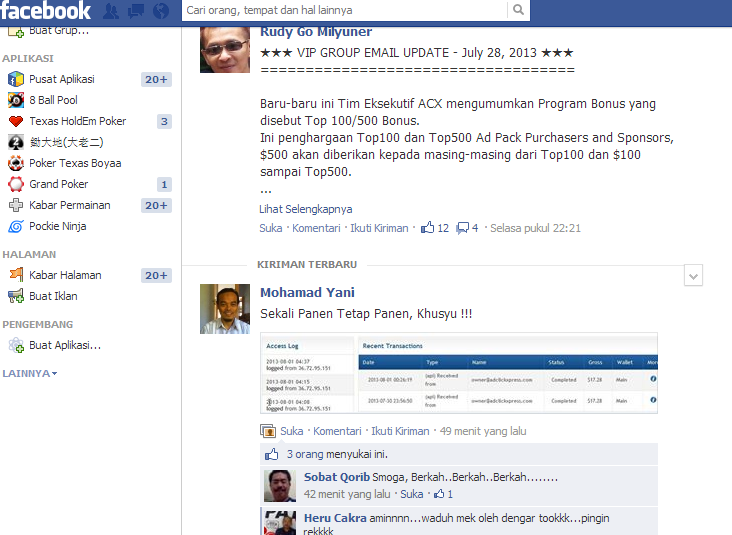
Task: Click the thumbs-up icon next to 3 orang menyukai
Action: 272,454
